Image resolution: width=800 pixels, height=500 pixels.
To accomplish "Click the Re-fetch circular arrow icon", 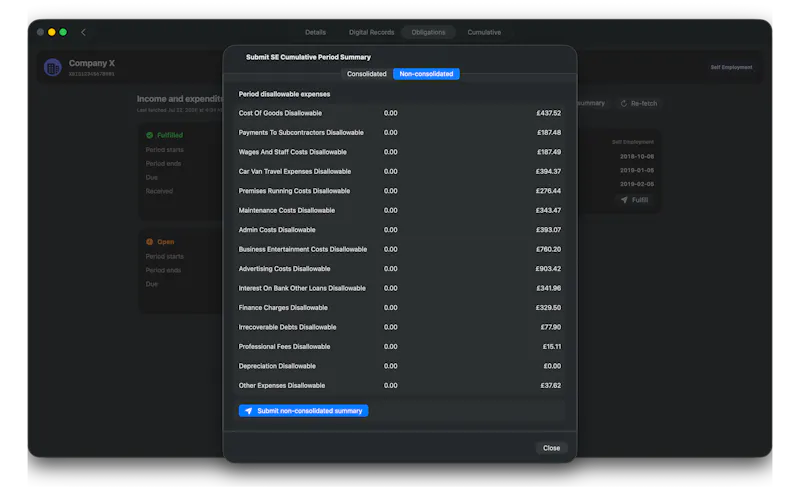I will (623, 104).
